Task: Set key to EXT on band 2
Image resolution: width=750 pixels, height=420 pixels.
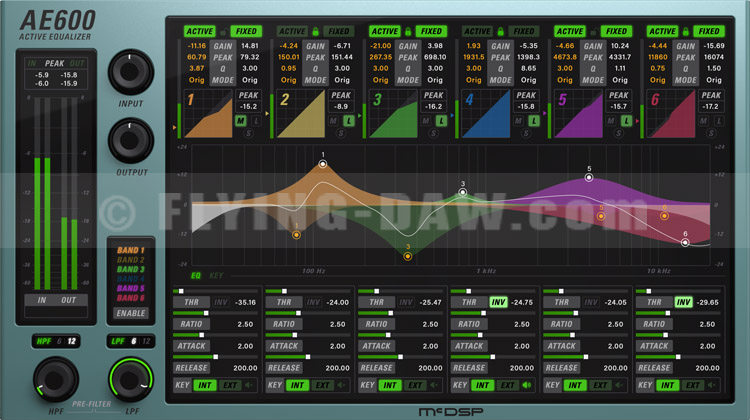Action: click(x=322, y=385)
